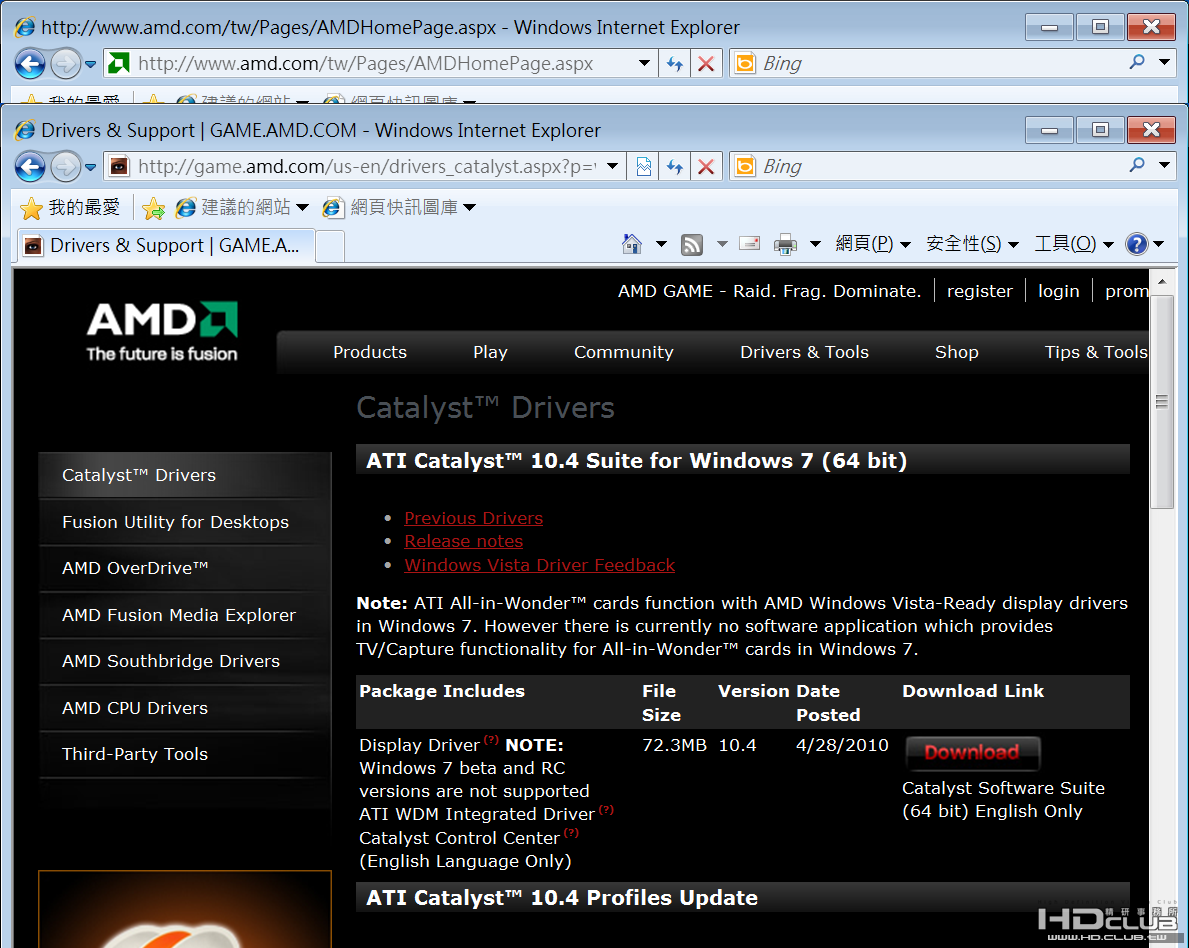Click Stop icon in AMDHomePage window

[706, 64]
